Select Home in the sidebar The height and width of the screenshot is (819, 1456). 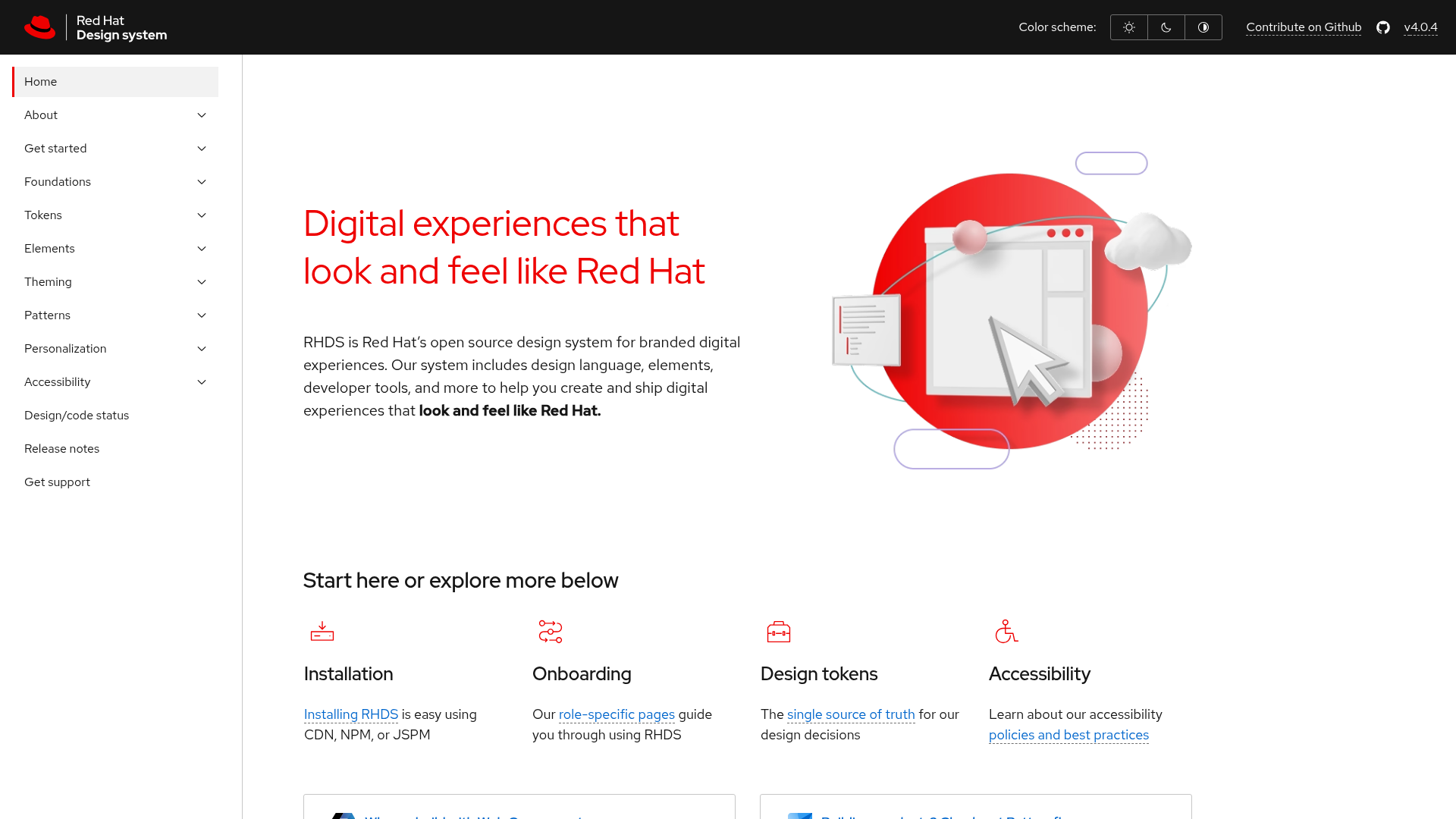click(x=115, y=82)
